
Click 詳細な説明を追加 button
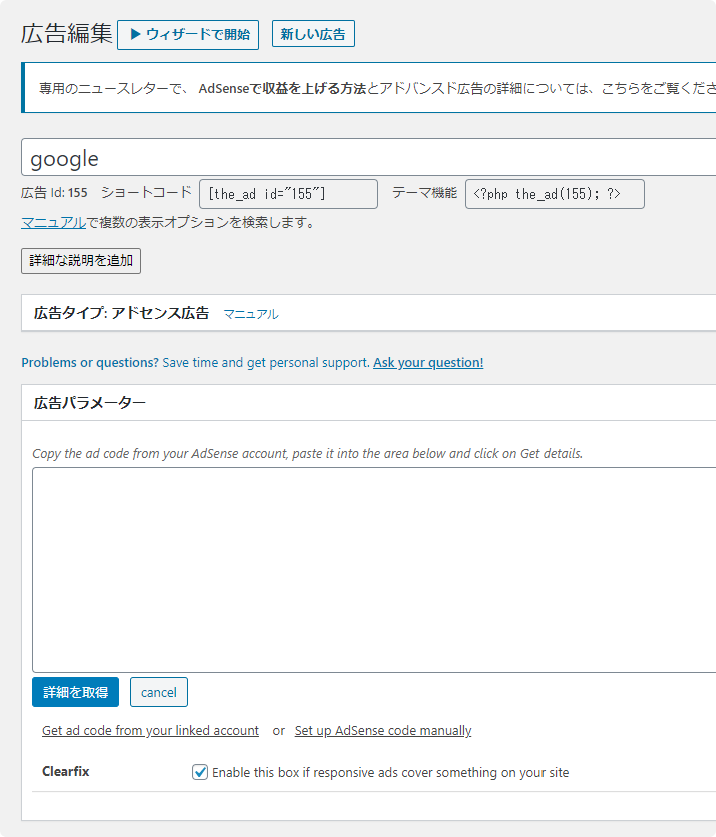tap(81, 260)
